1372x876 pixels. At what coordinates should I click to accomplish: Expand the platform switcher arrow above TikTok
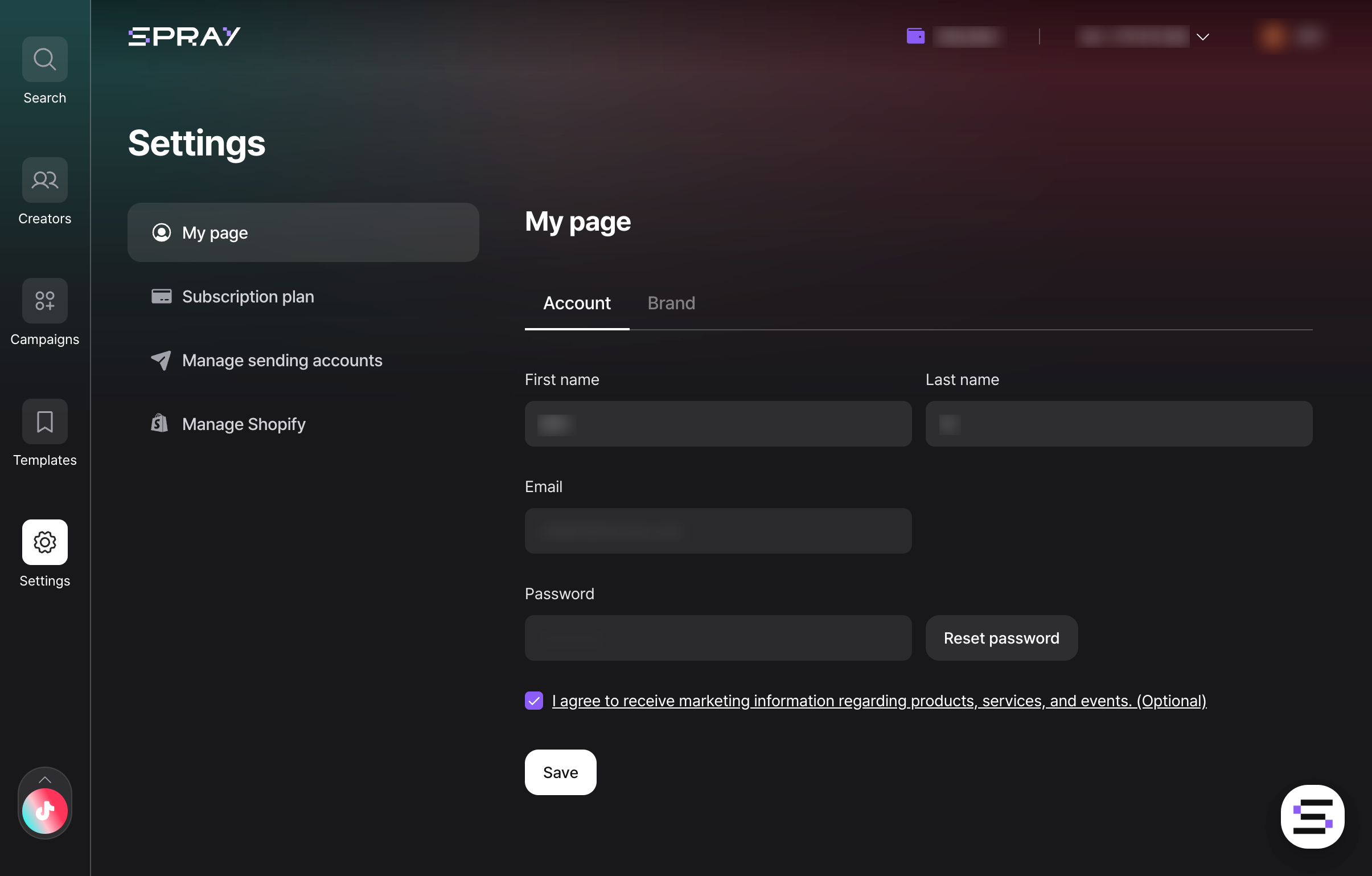(44, 779)
